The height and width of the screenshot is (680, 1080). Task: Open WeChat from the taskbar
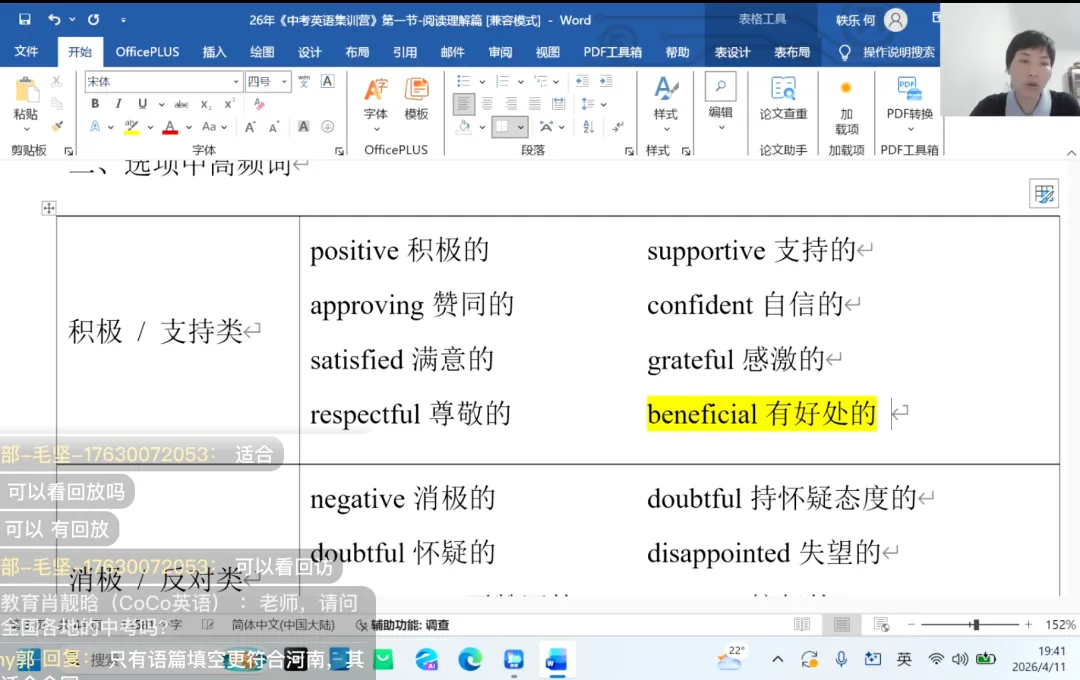383,660
